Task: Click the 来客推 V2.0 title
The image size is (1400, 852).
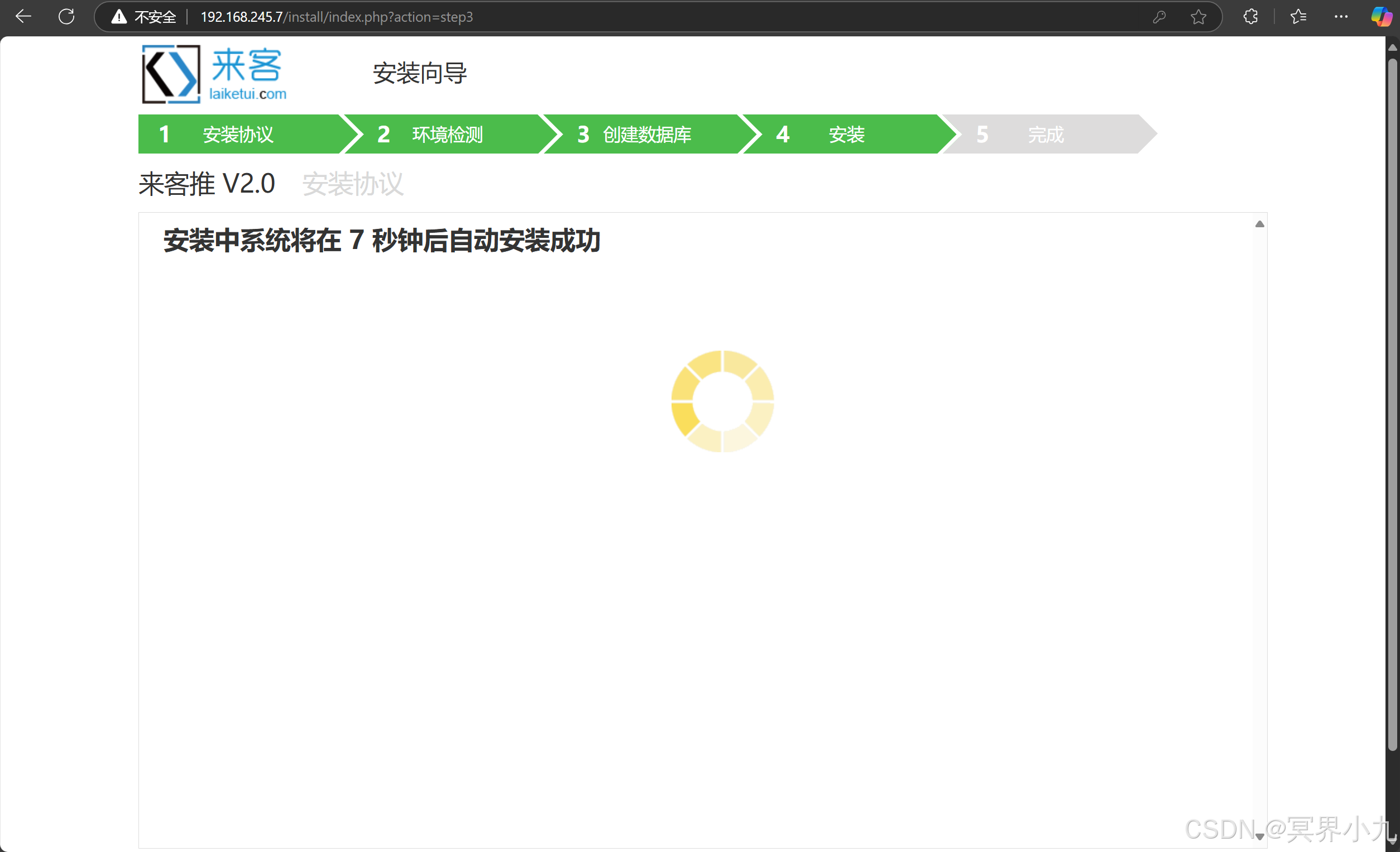Action: 207,184
